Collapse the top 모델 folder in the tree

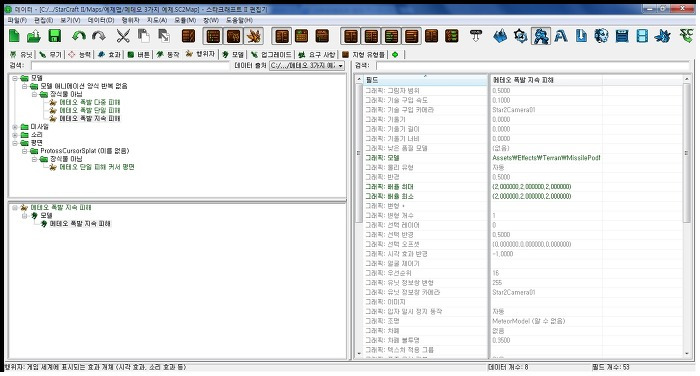coord(15,78)
